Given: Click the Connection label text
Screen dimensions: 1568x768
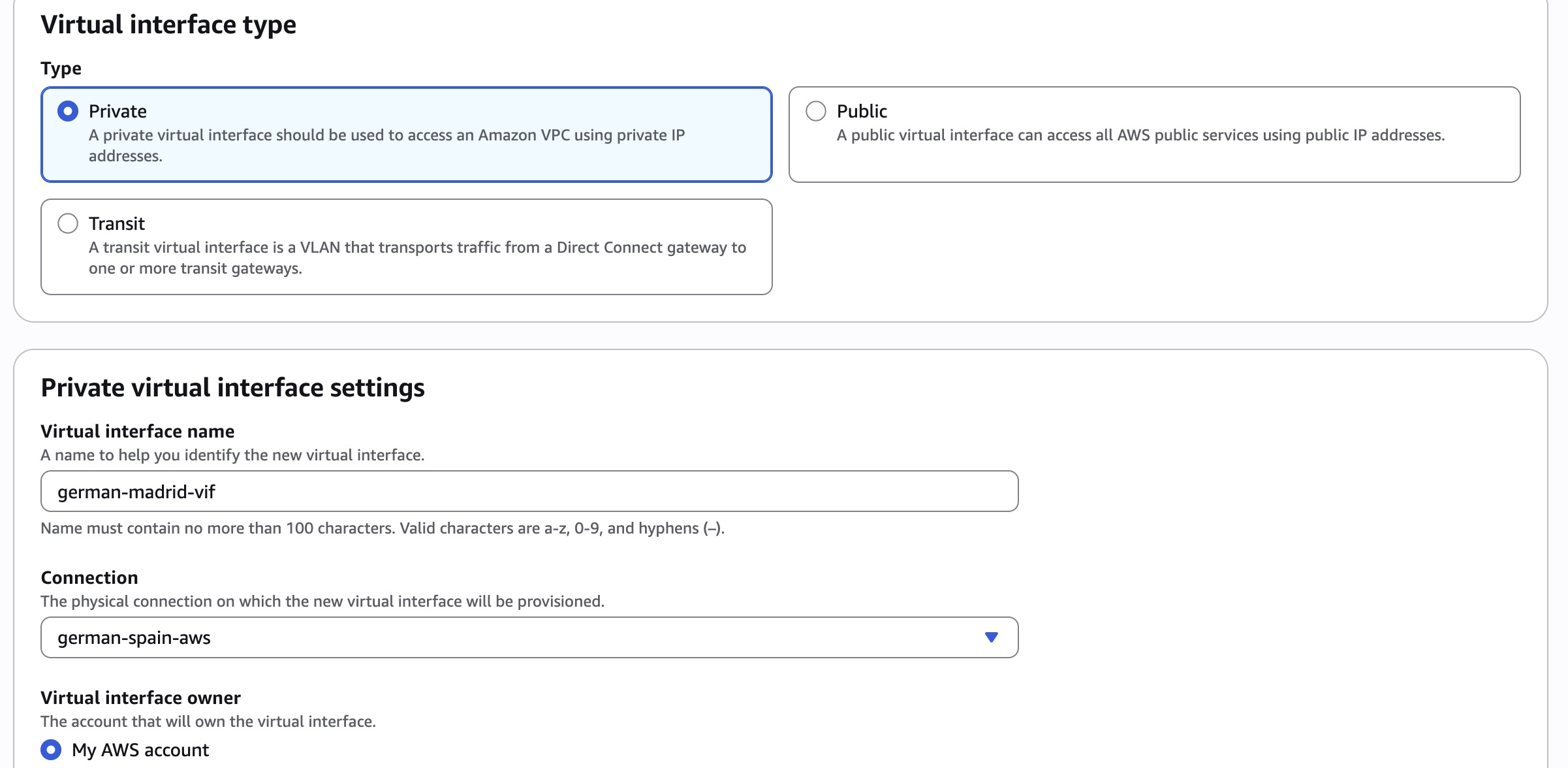Looking at the screenshot, I should [89, 577].
